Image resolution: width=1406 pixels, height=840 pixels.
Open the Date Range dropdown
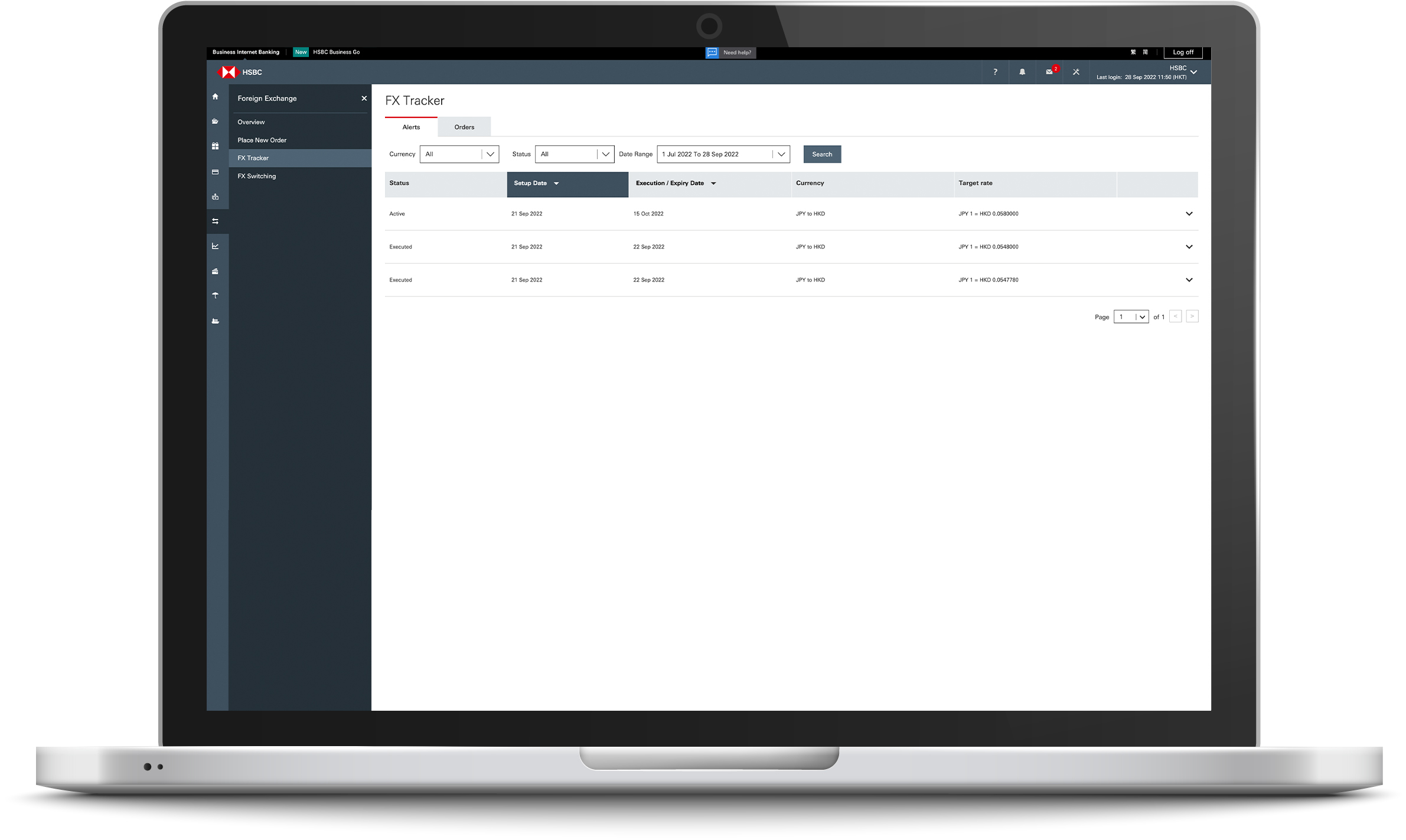point(723,154)
